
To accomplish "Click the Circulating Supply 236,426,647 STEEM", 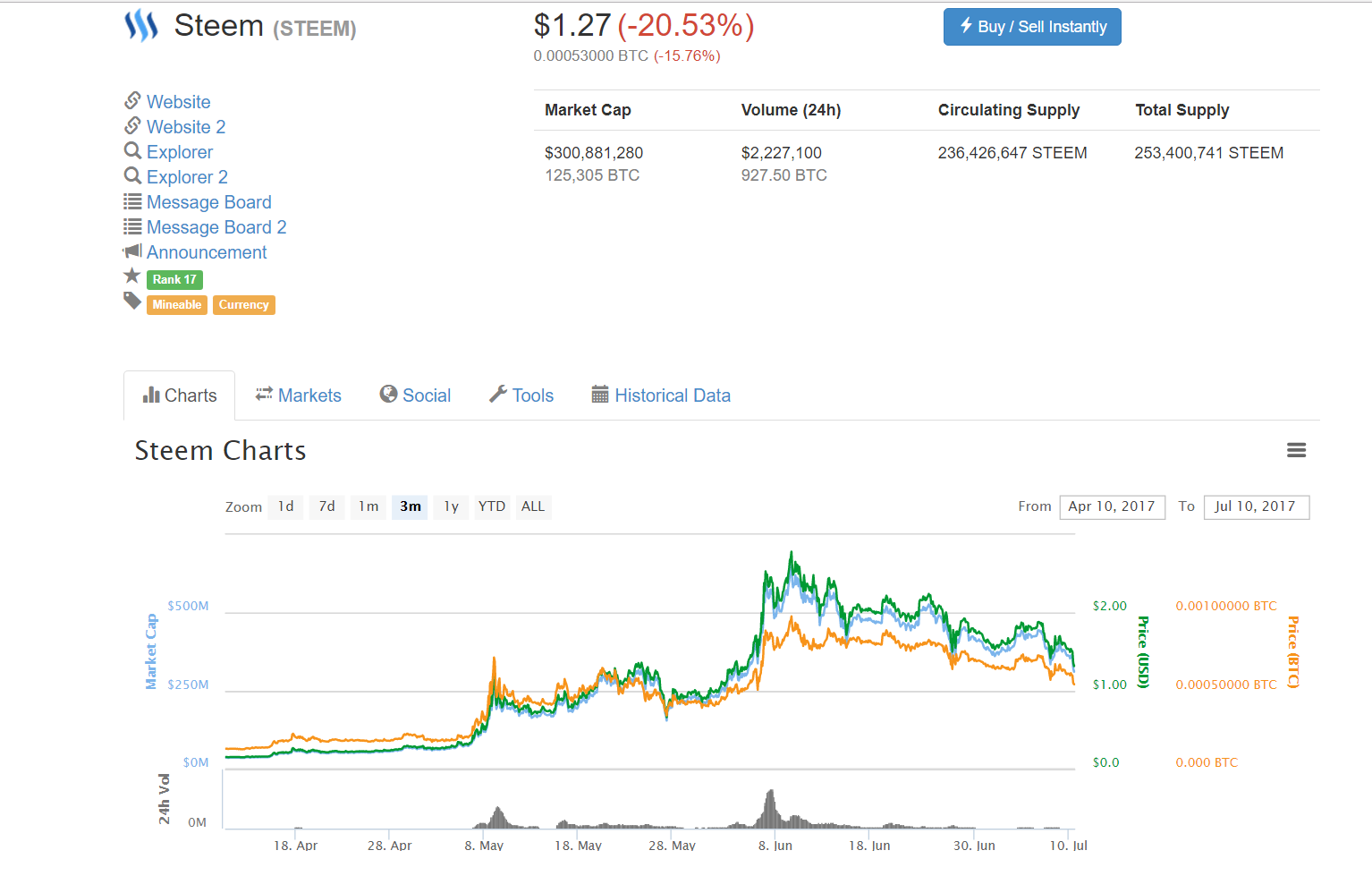I will coord(1012,153).
